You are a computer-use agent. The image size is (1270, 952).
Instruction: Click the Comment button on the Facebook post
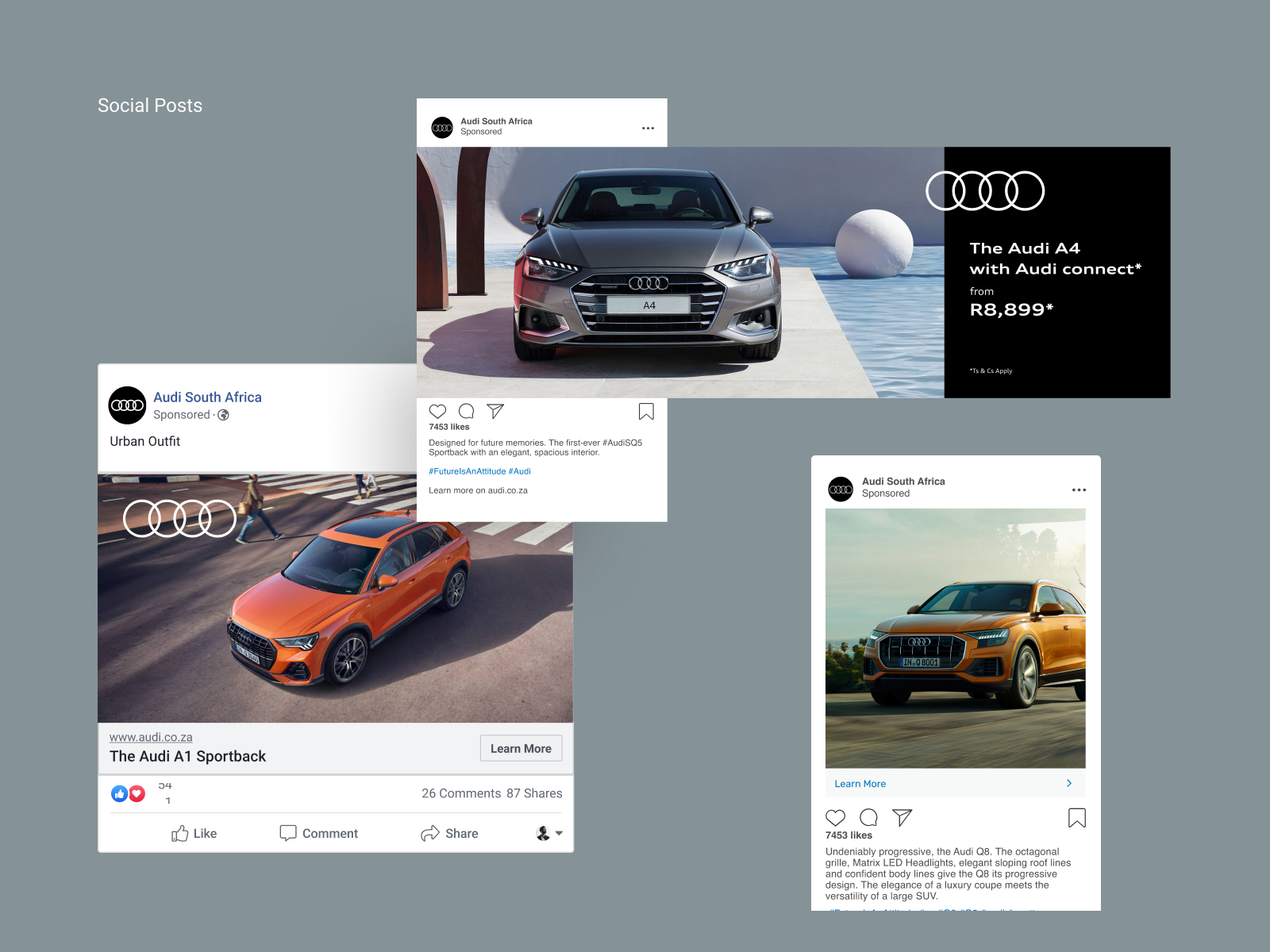pyautogui.click(x=318, y=833)
